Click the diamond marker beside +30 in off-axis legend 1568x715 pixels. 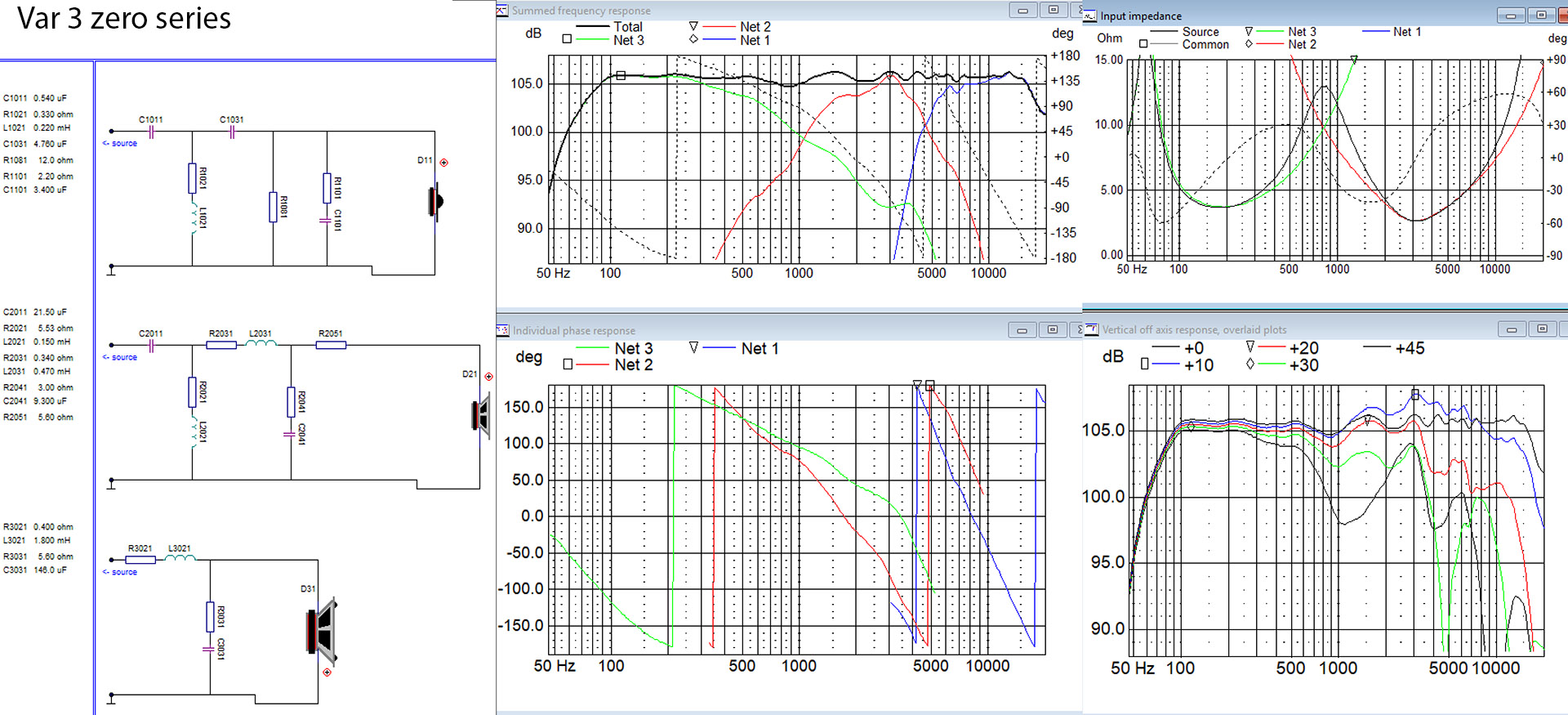click(1249, 364)
